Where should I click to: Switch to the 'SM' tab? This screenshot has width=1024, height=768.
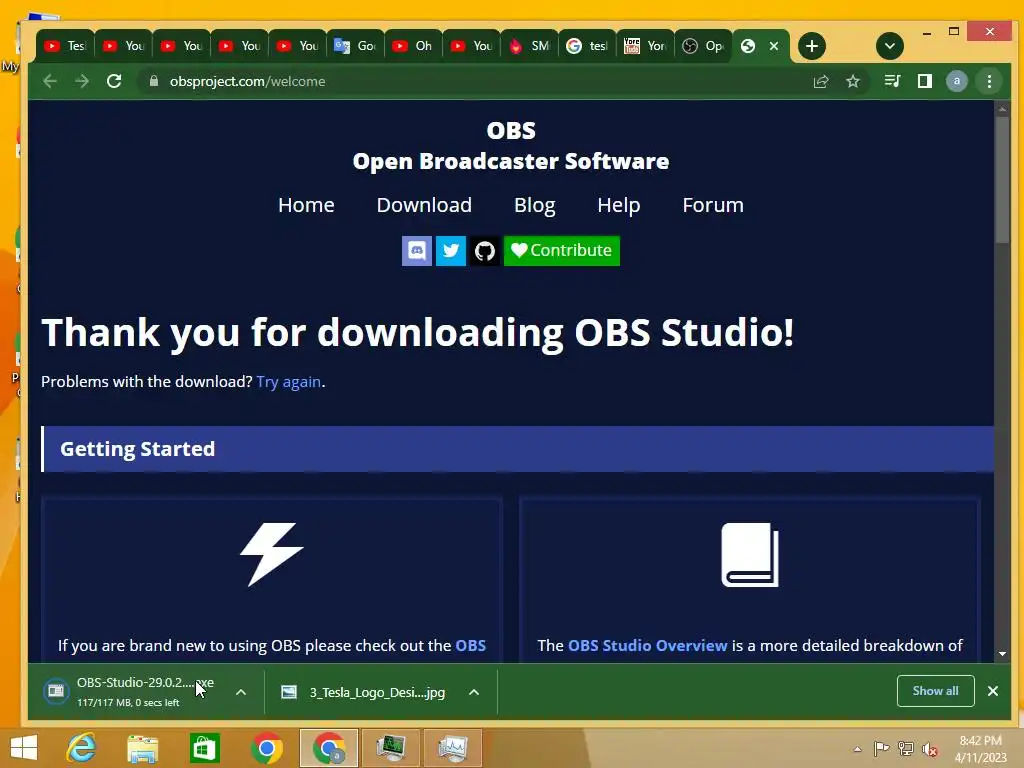click(x=530, y=46)
